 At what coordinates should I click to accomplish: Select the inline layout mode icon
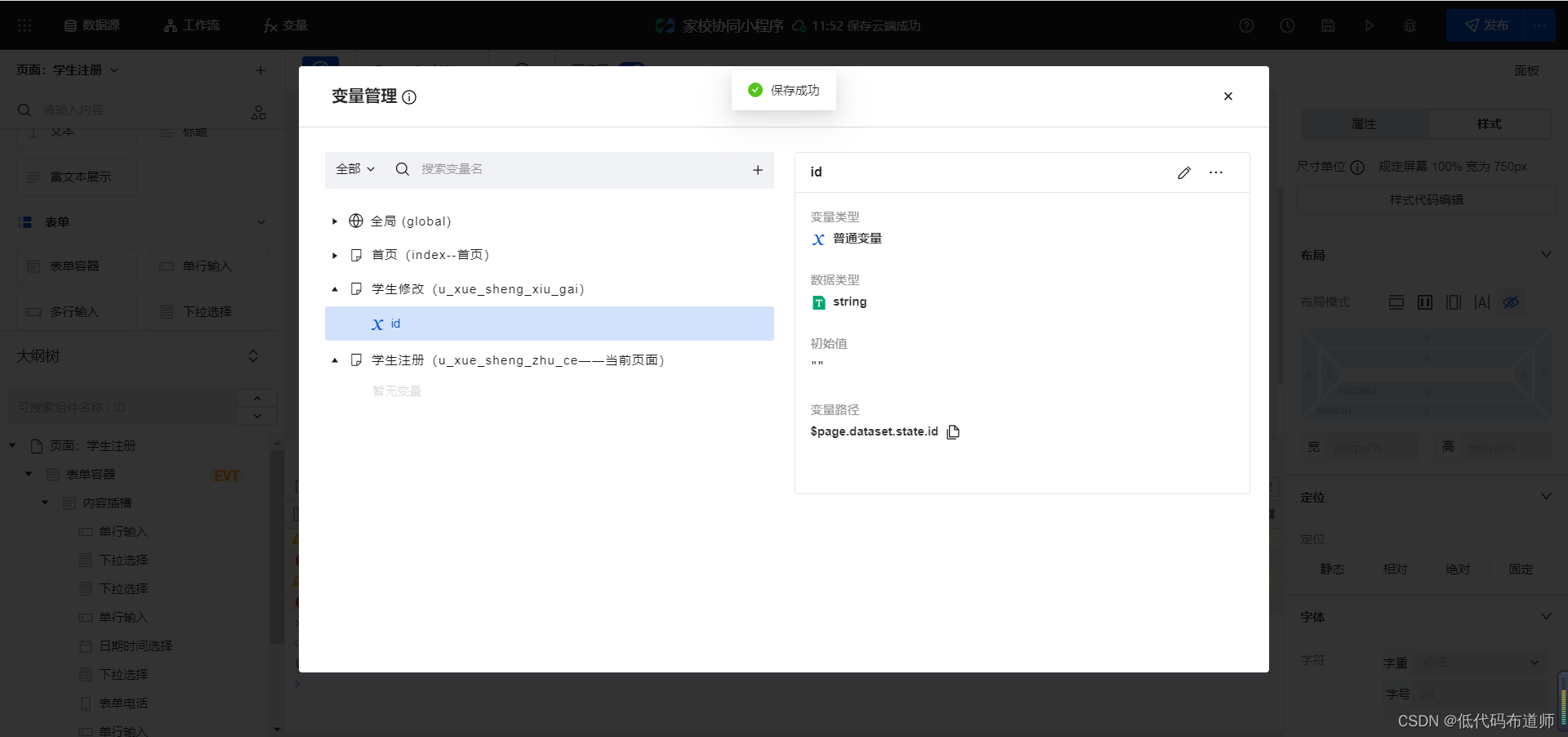coord(1482,302)
